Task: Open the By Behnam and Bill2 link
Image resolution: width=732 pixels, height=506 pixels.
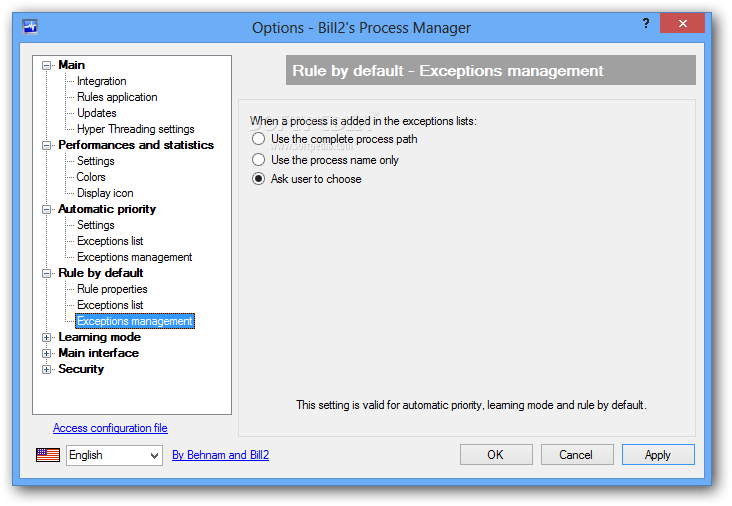Action: [220, 455]
